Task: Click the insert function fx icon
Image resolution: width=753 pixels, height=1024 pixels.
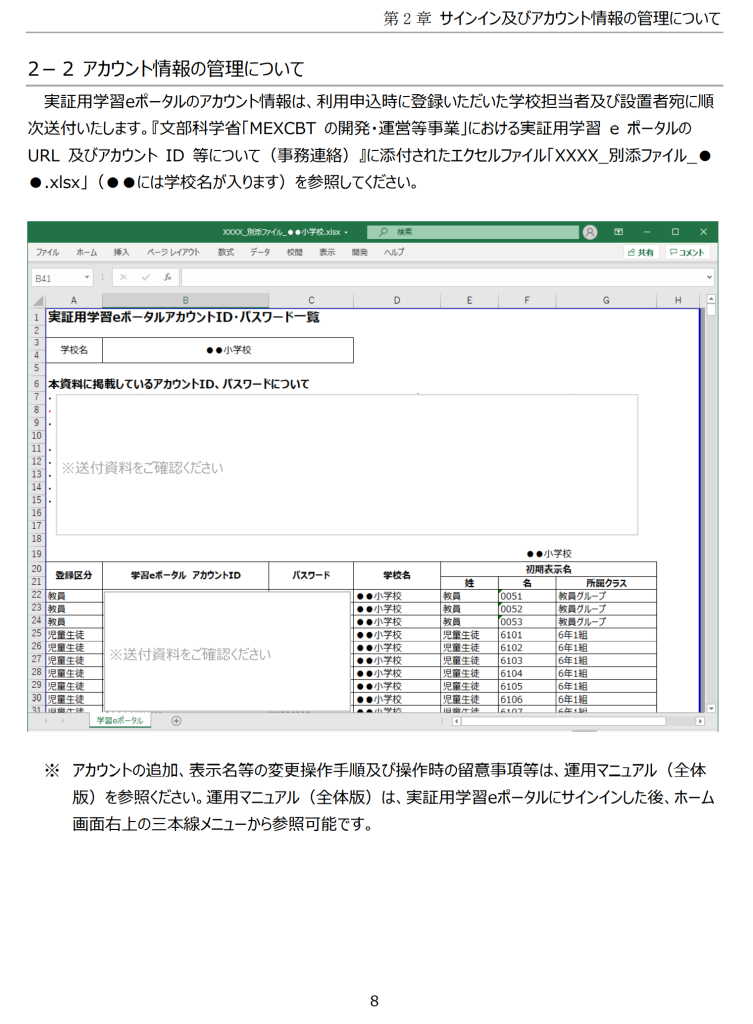Action: 168,278
